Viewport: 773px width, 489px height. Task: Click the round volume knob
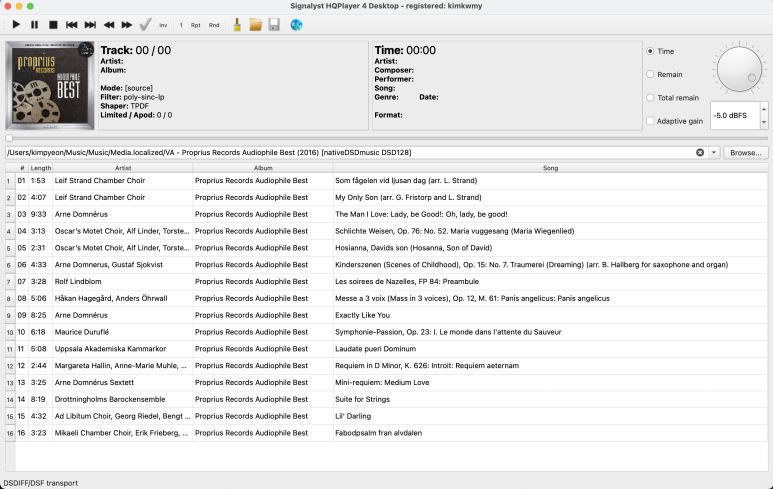pos(738,68)
